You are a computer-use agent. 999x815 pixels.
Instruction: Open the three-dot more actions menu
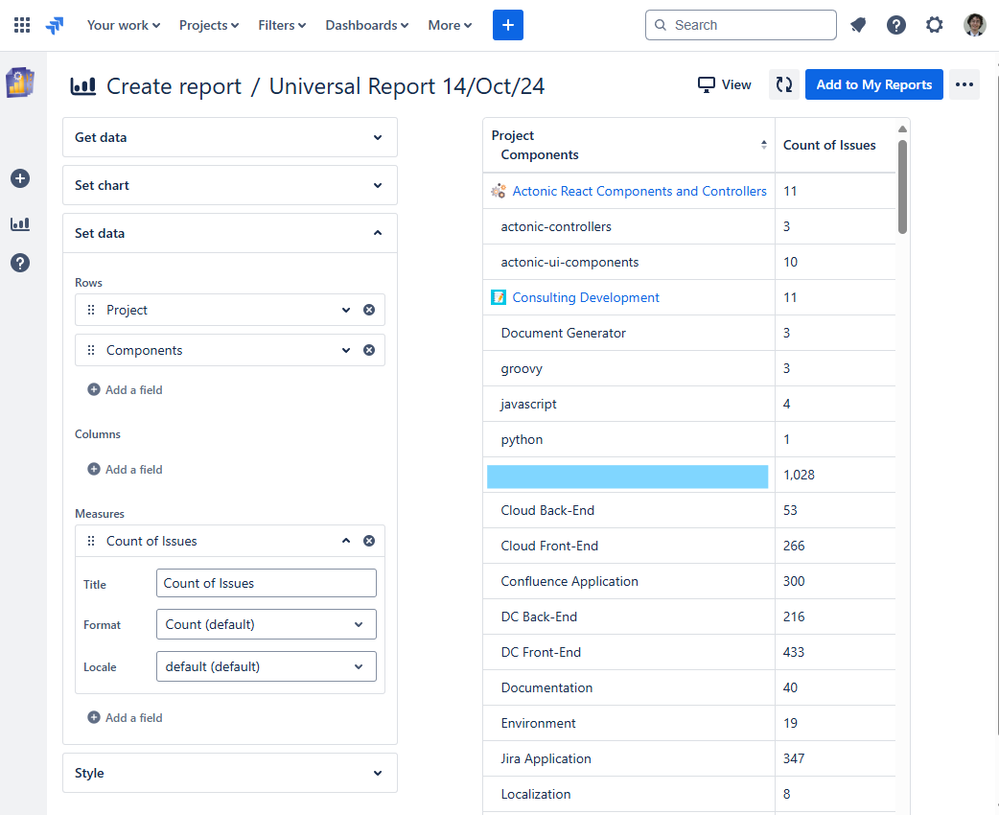(x=964, y=84)
